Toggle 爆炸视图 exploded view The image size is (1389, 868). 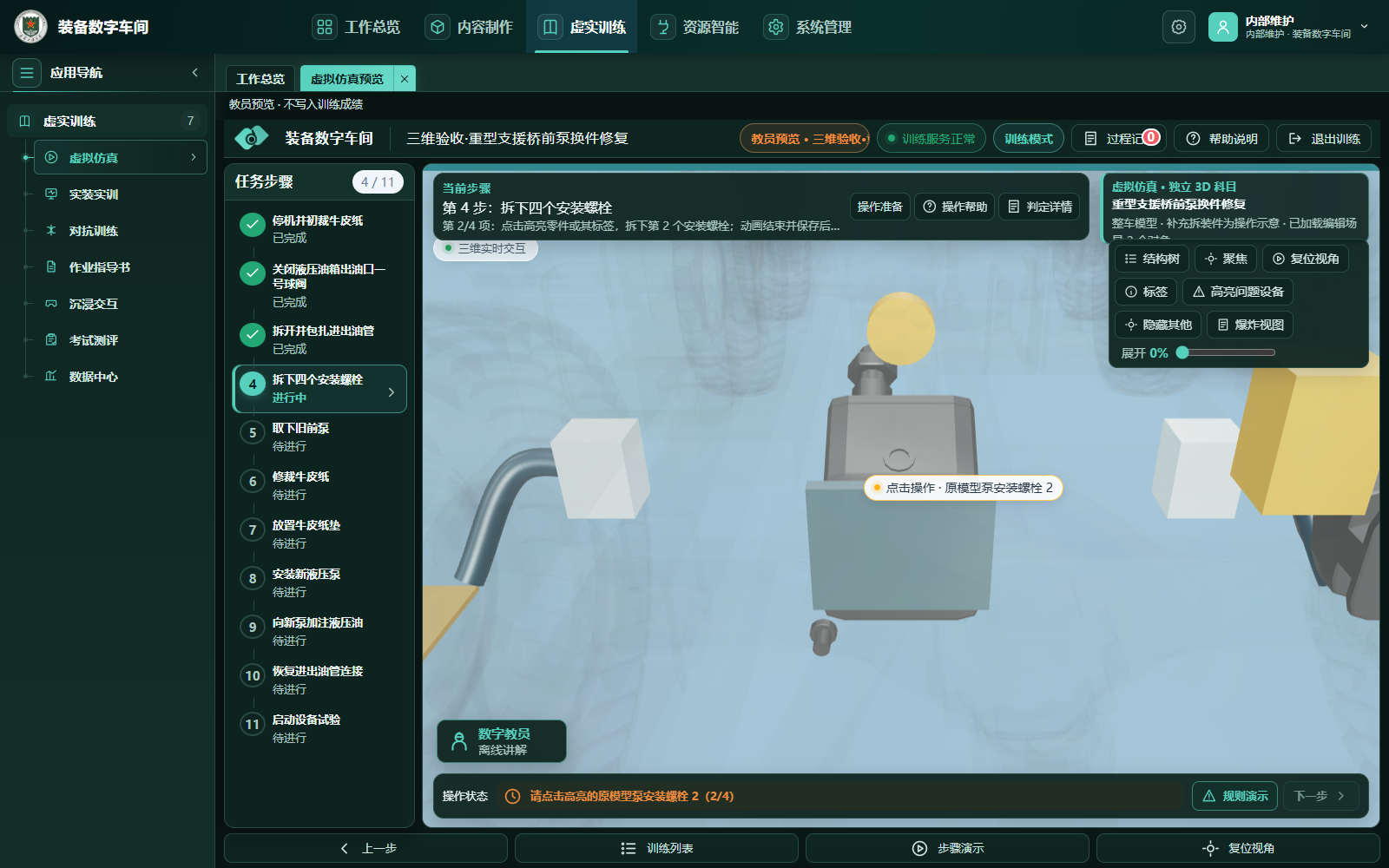tap(1250, 325)
